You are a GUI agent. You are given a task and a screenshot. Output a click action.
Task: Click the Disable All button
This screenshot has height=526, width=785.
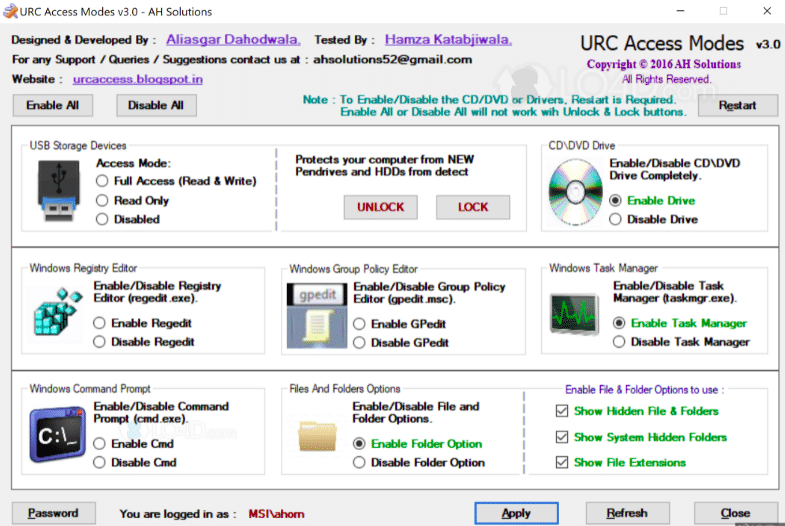[156, 105]
